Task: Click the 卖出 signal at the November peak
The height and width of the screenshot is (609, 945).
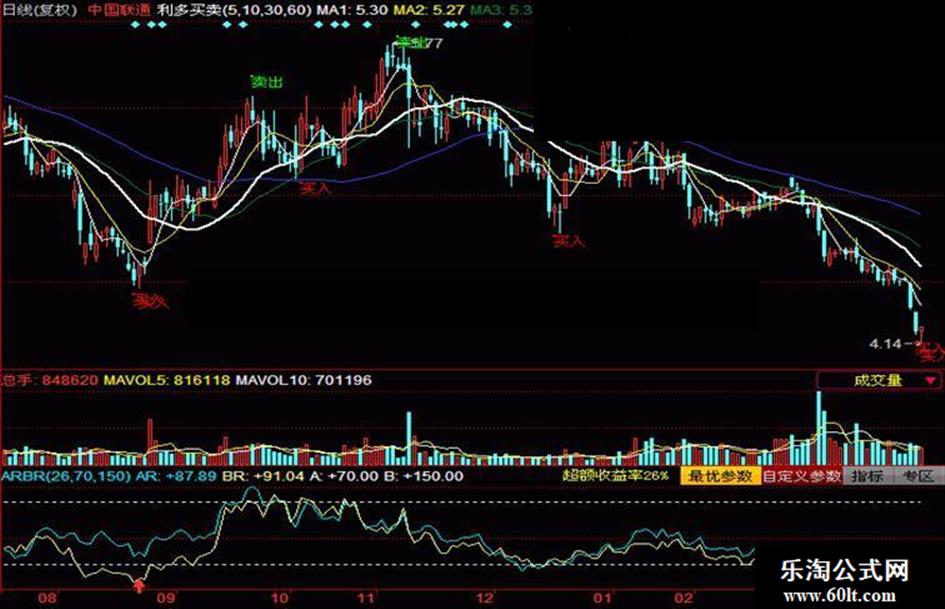Action: (410, 42)
